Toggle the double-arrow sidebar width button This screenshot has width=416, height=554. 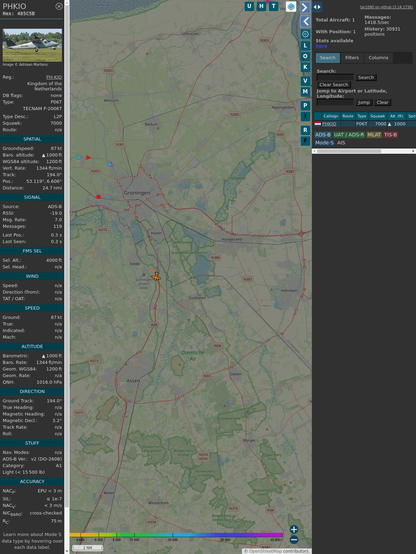(x=317, y=7)
